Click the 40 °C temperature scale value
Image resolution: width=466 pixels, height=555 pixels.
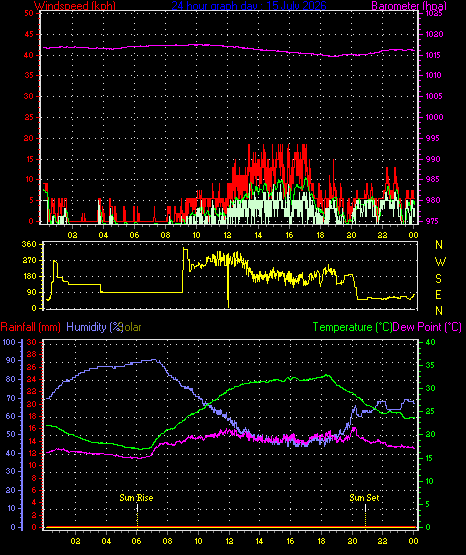[430, 342]
